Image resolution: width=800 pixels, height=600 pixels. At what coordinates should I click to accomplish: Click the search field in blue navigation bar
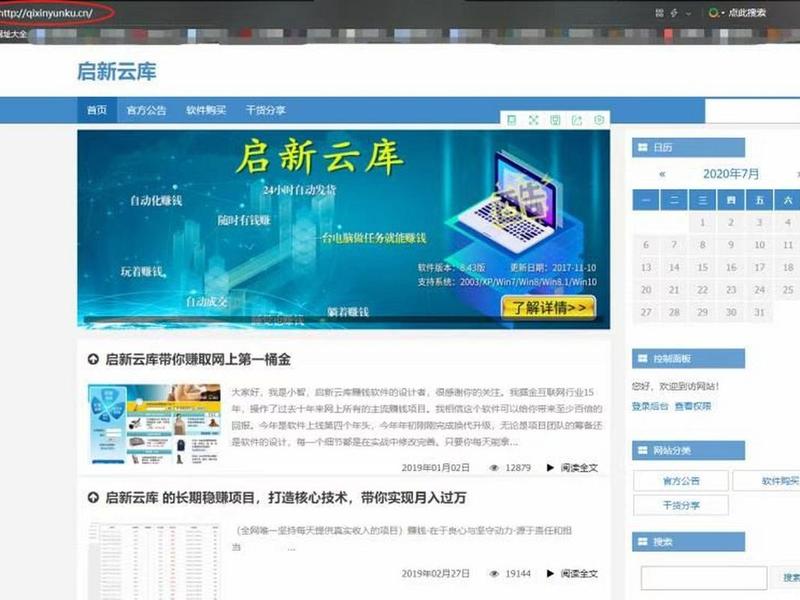click(752, 110)
